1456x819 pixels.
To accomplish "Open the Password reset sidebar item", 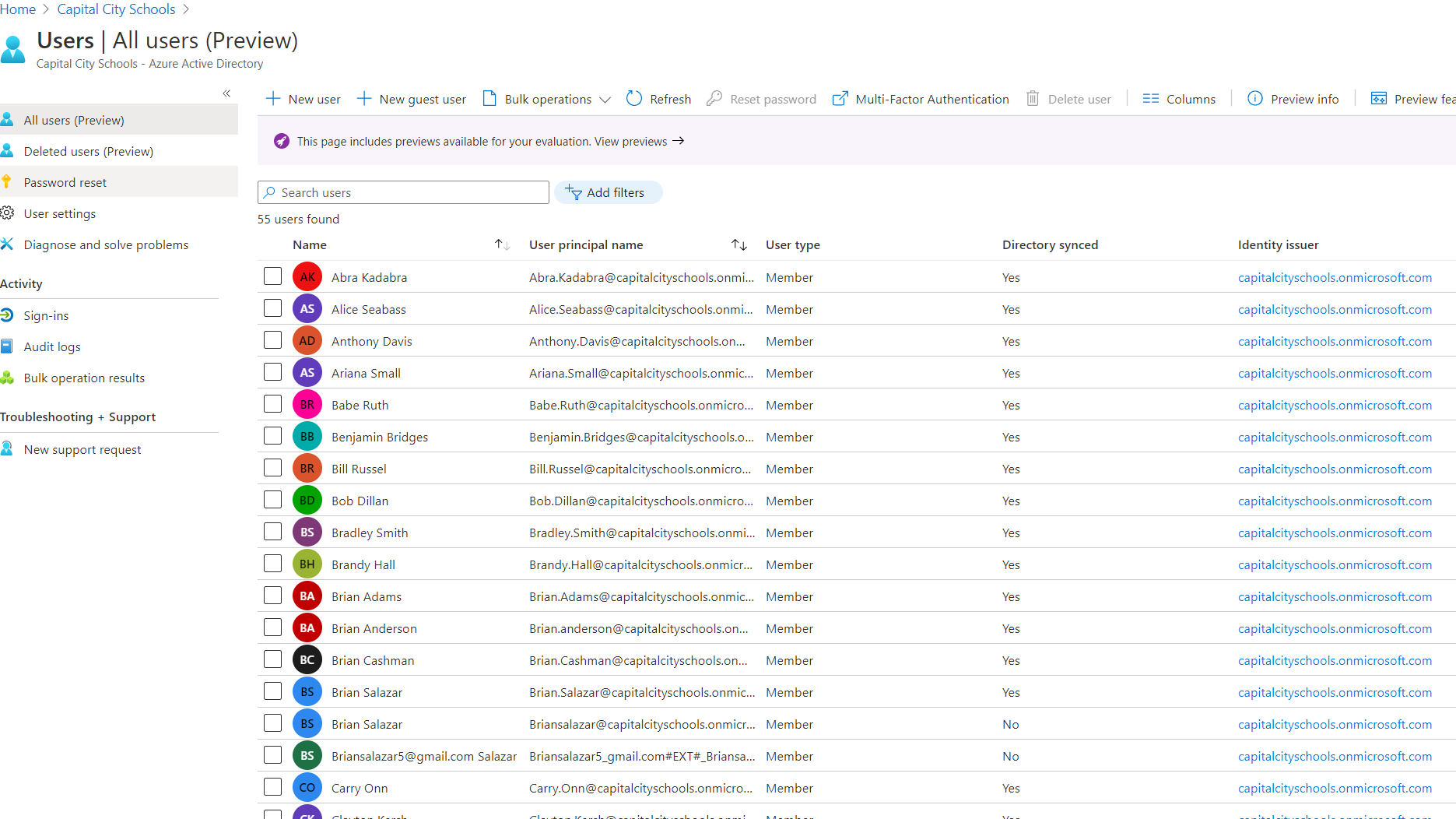I will pyautogui.click(x=119, y=182).
